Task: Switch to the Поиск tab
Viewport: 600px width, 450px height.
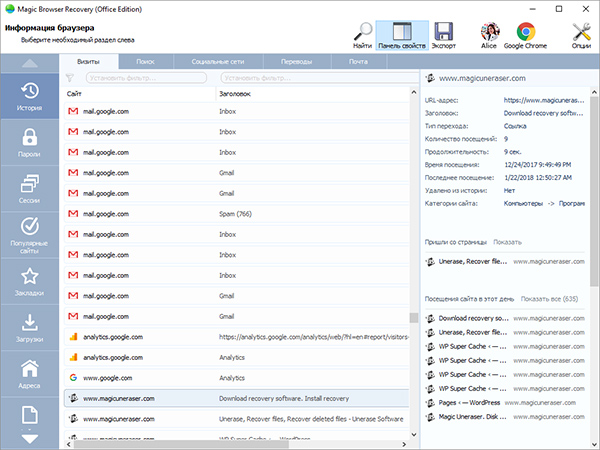Action: click(145, 62)
